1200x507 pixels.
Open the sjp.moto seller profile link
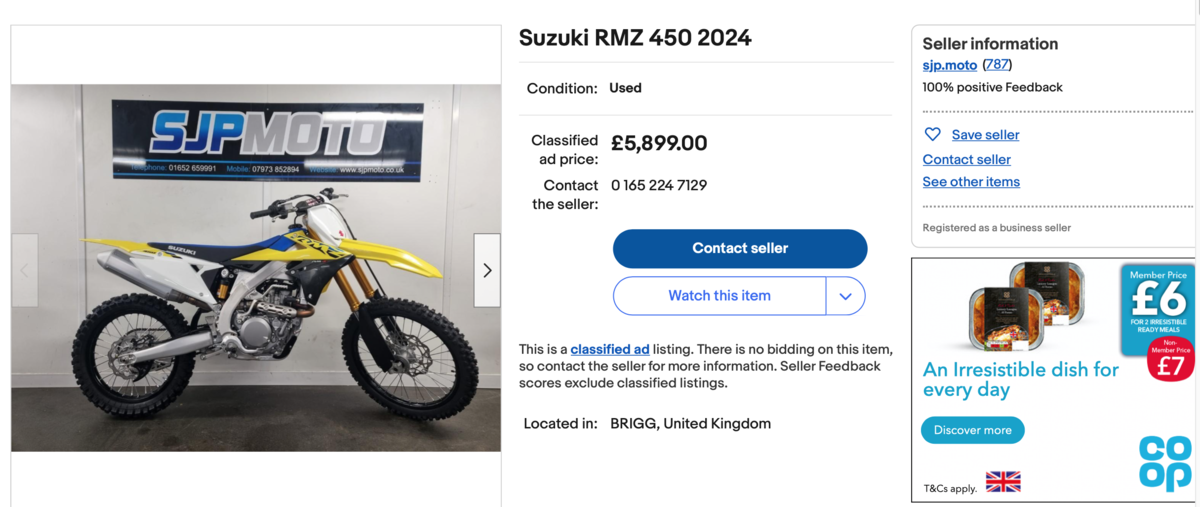pos(949,65)
